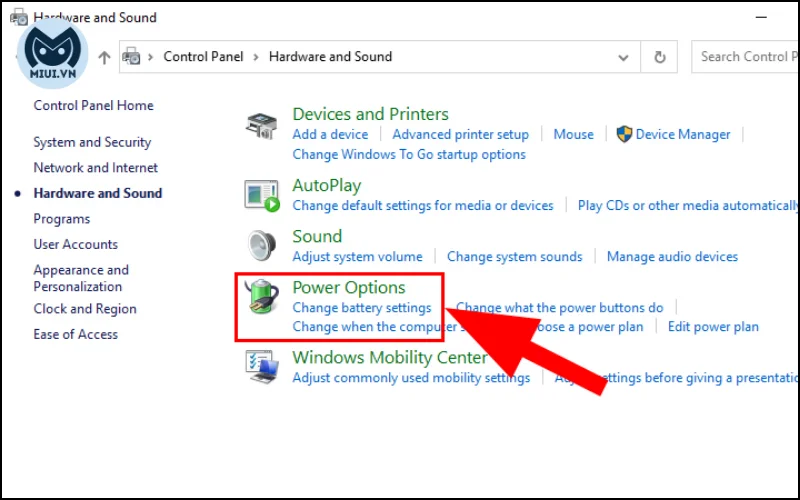Open Device Manager link
The image size is (800, 500).
point(683,134)
